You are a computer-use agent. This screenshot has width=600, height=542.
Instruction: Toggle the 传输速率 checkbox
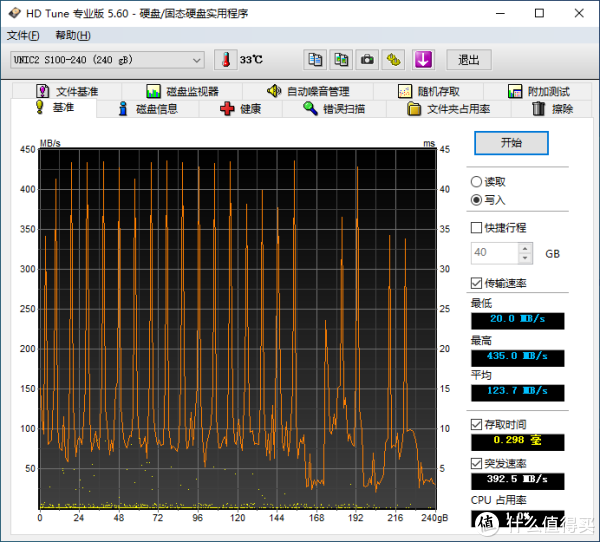476,283
